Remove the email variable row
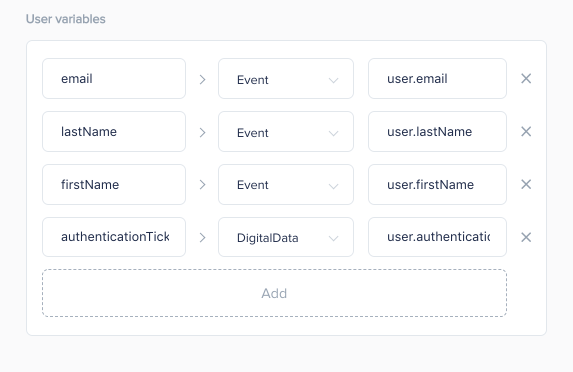The image size is (573, 372). pos(526,79)
